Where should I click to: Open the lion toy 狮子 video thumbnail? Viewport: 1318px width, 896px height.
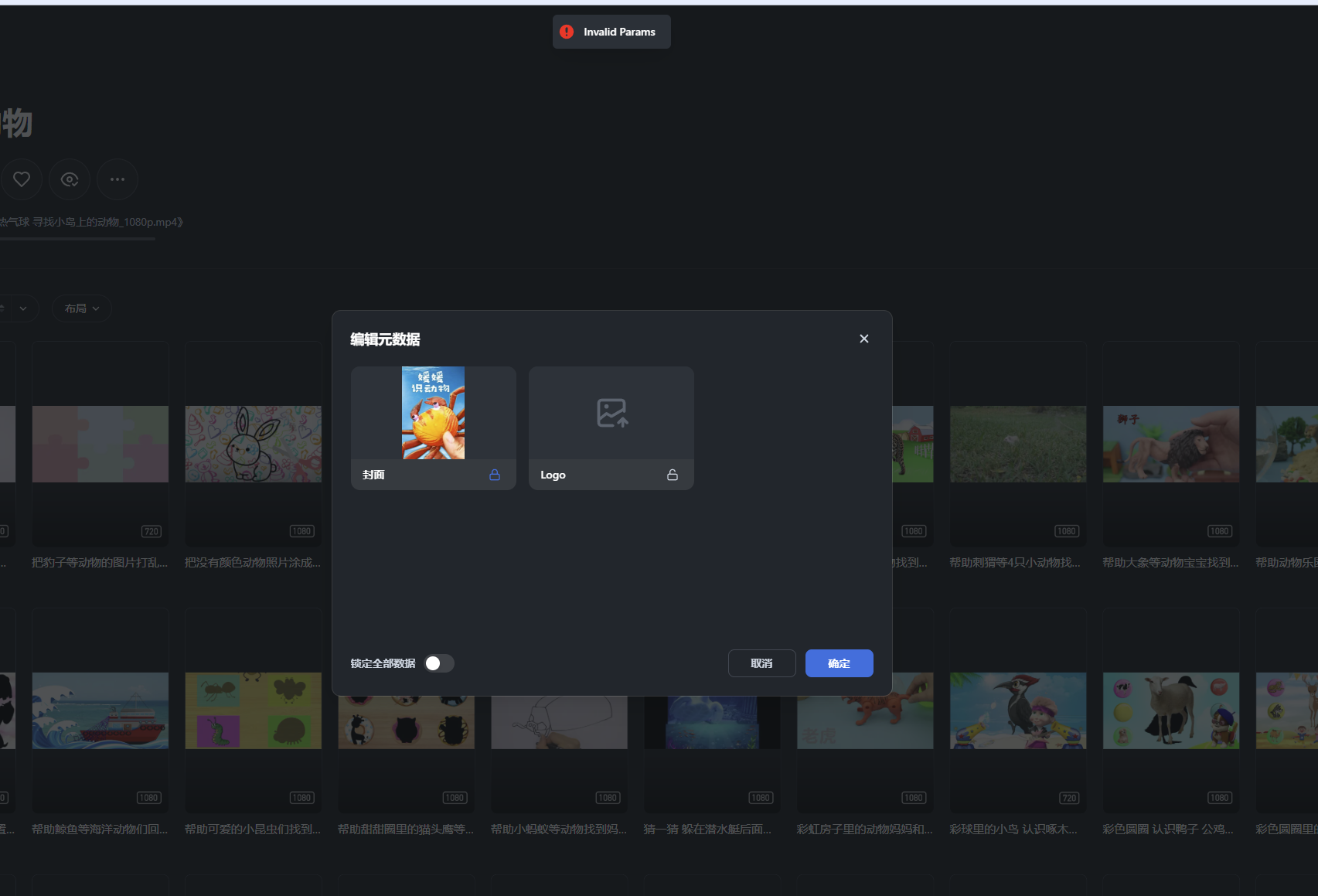click(x=1171, y=444)
